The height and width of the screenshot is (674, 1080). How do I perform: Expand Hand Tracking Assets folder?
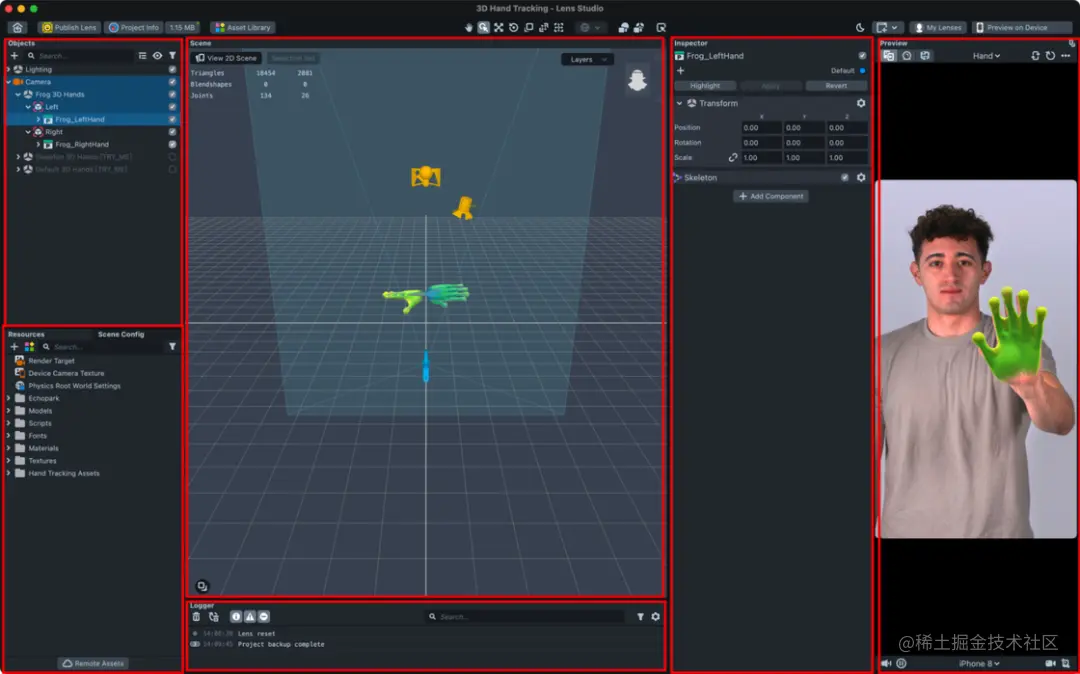(9, 474)
